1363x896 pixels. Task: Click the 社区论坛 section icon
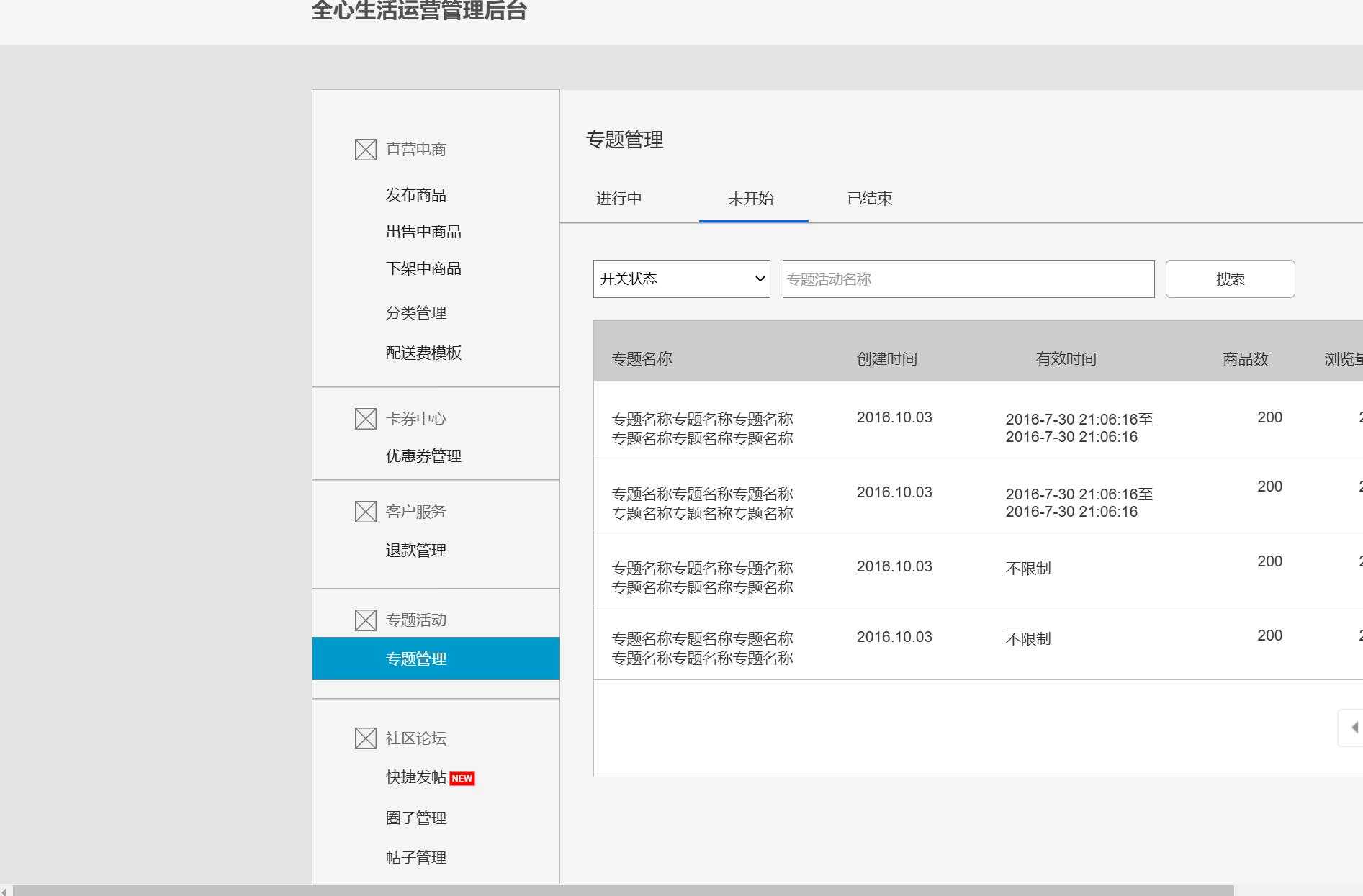(x=364, y=738)
